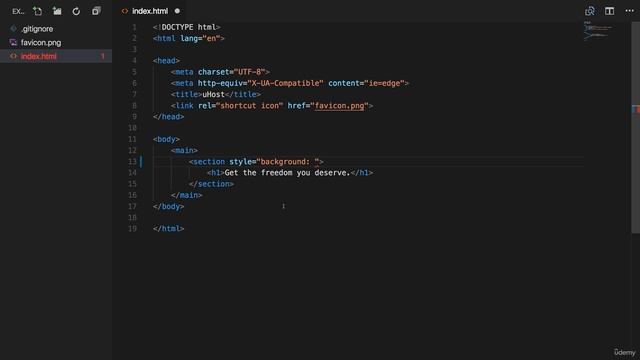Place cursor after 'background:' in style attribute

[x=312, y=162]
